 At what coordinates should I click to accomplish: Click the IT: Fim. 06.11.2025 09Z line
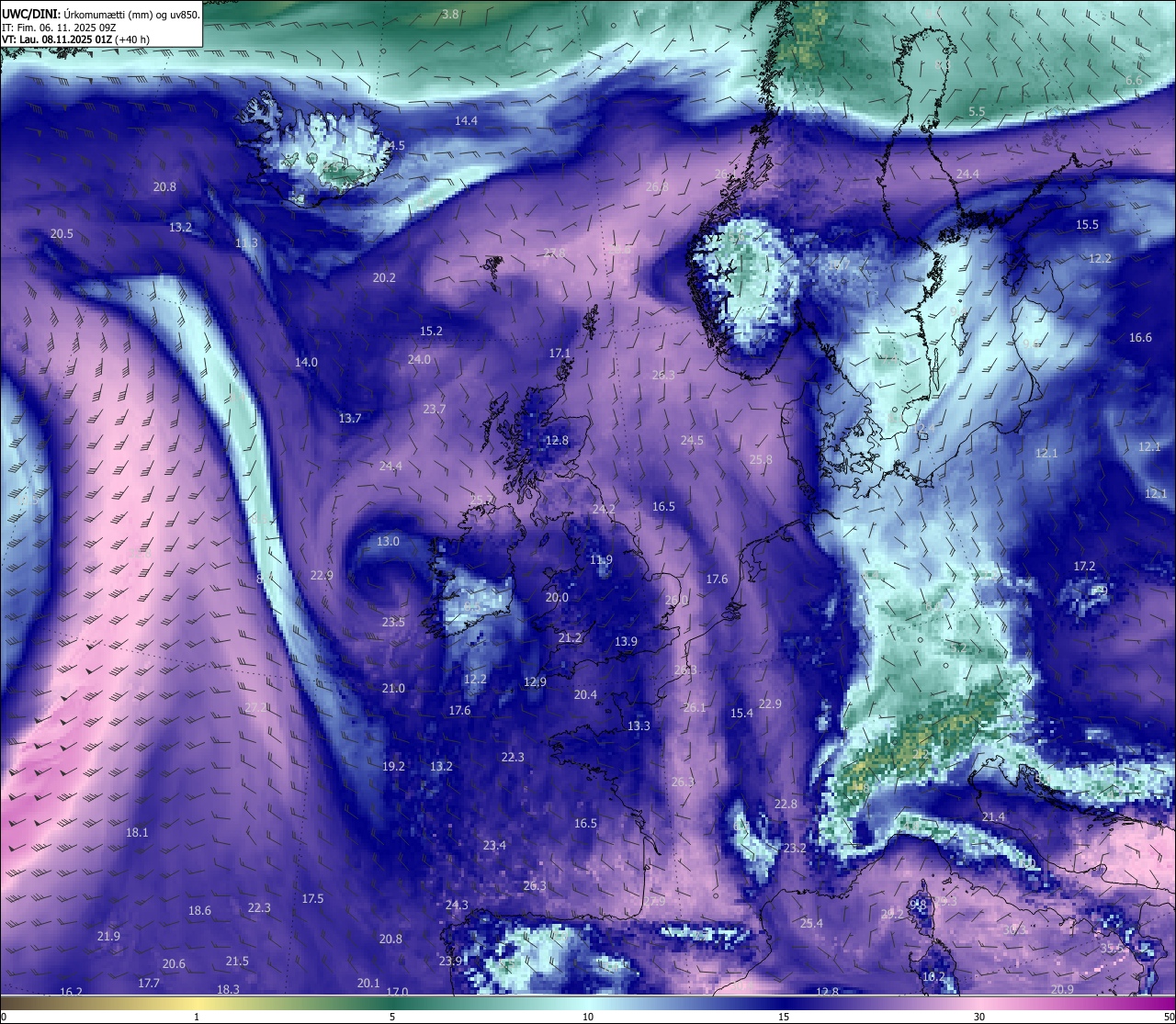click(x=59, y=28)
